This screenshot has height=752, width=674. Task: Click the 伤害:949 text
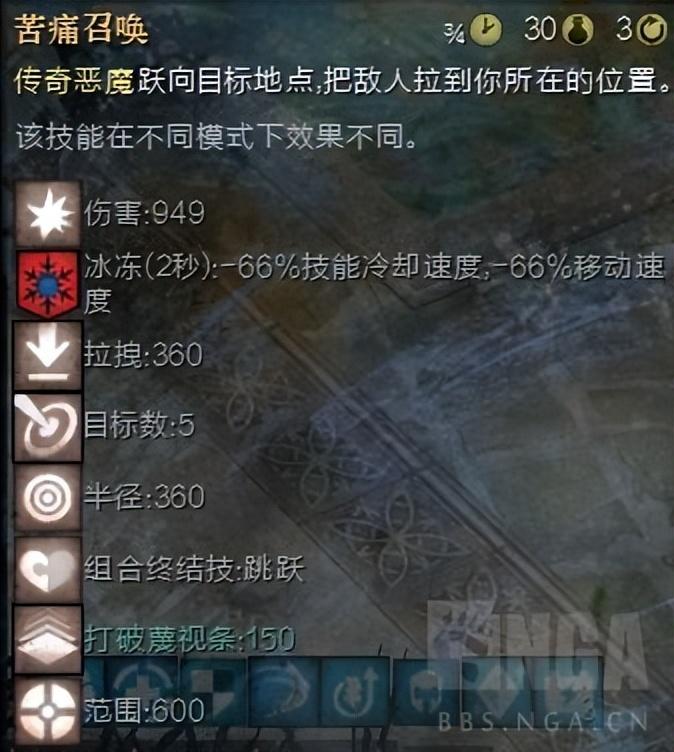pos(144,212)
